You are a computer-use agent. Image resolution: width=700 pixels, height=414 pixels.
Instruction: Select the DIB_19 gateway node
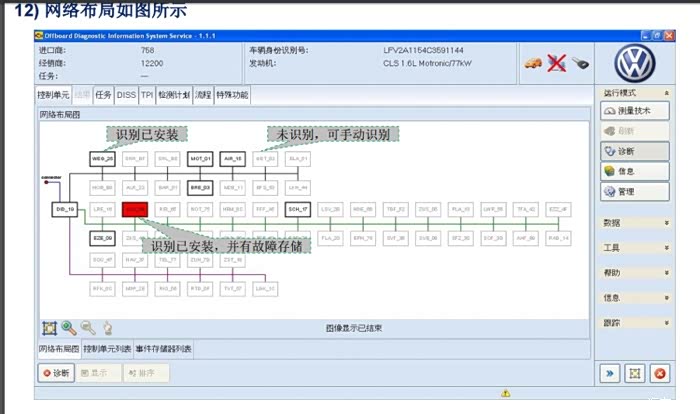click(65, 209)
